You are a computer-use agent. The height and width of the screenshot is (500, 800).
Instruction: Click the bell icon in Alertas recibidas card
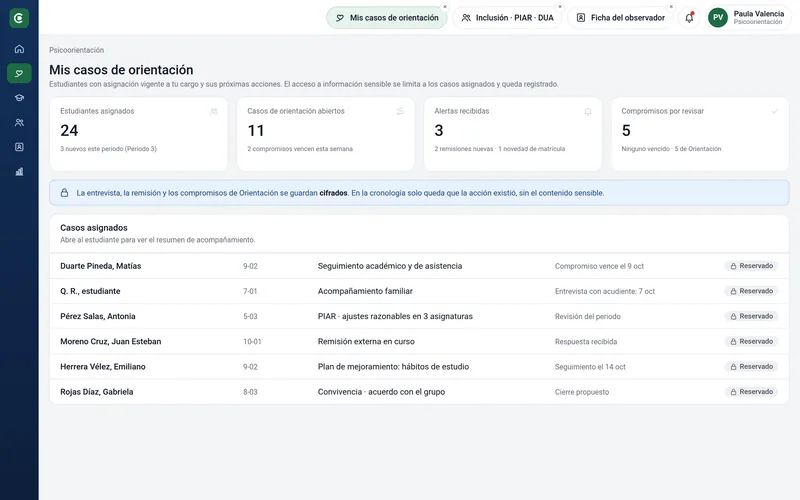click(588, 111)
